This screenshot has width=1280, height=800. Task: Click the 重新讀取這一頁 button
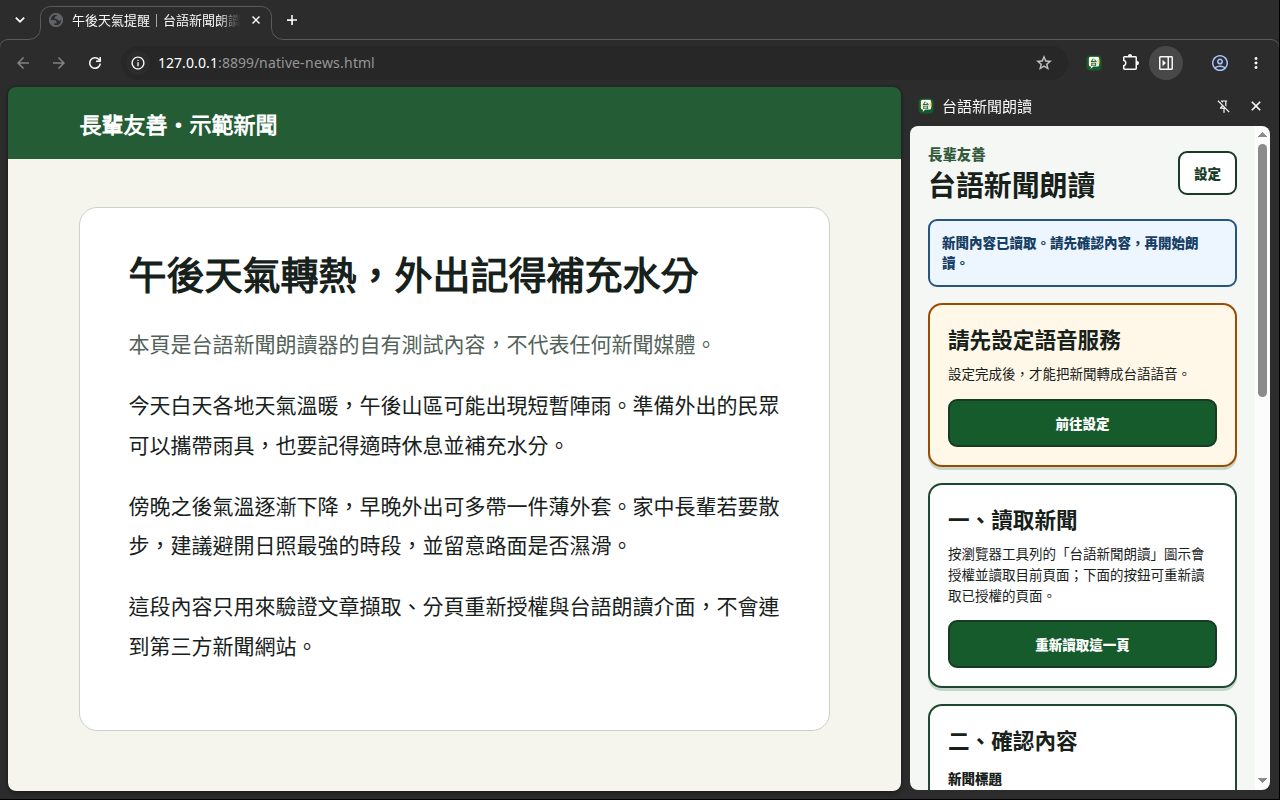click(1082, 644)
